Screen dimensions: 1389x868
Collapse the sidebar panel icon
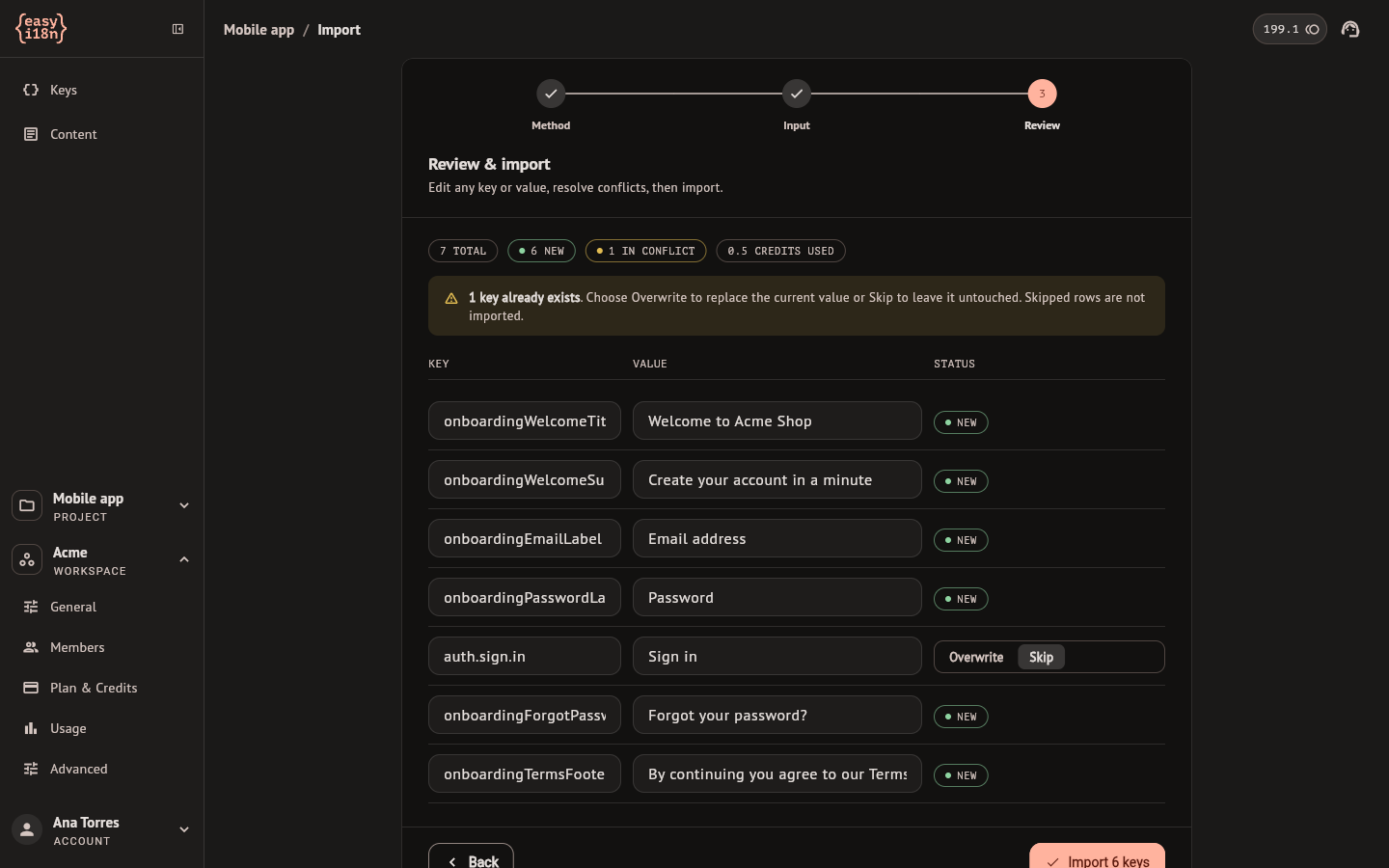pyautogui.click(x=177, y=29)
